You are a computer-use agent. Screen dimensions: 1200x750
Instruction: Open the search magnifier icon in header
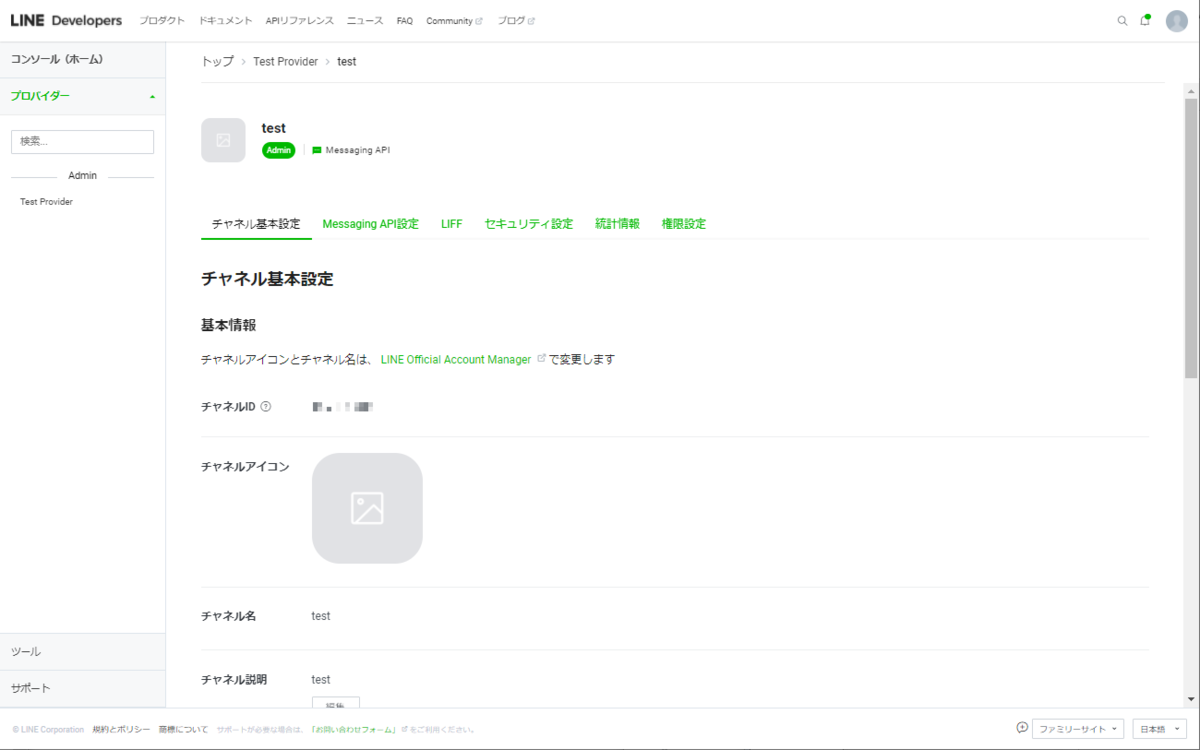coord(1122,21)
